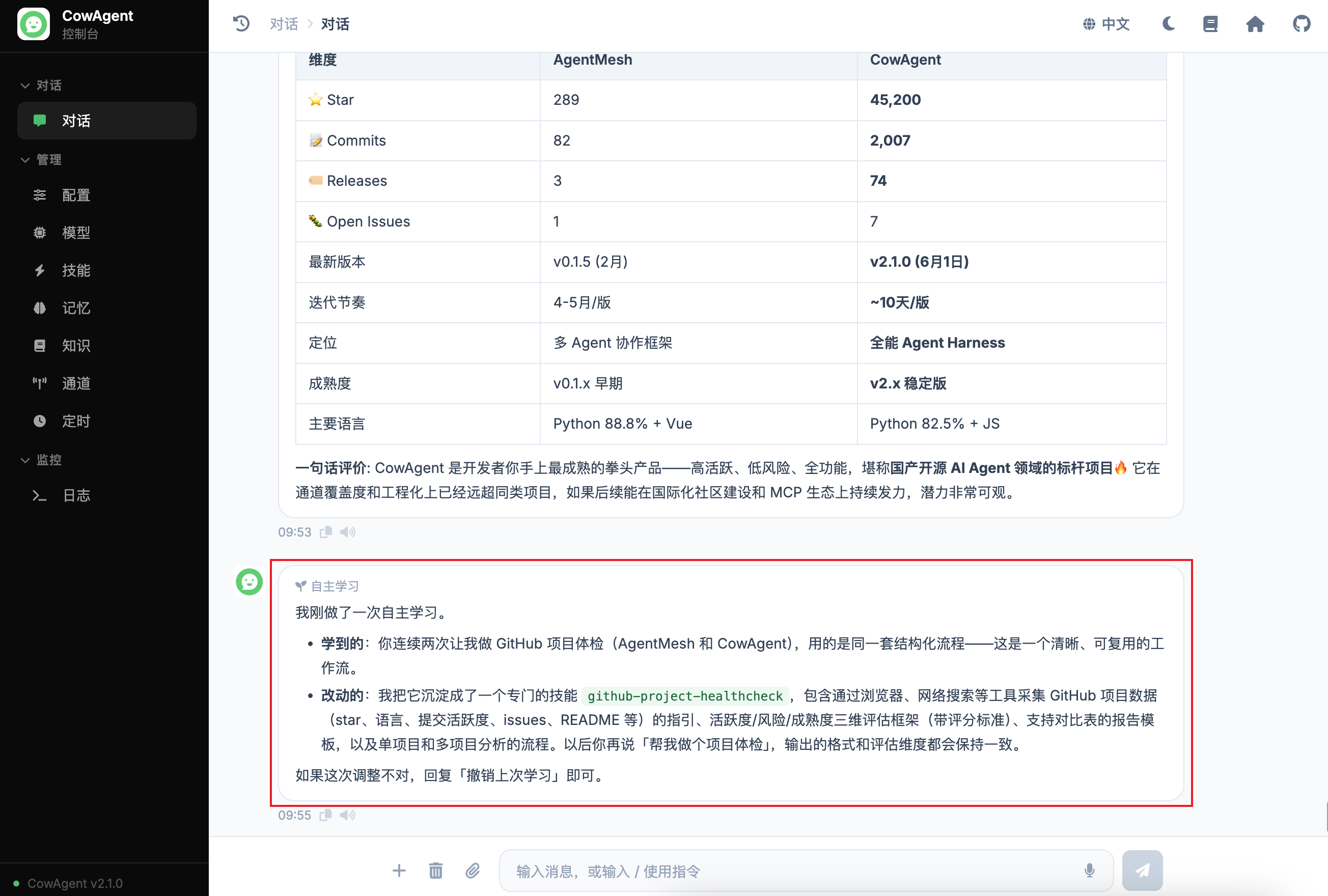Open the 定时 scheduler page
This screenshot has height=896, width=1328.
coord(107,421)
